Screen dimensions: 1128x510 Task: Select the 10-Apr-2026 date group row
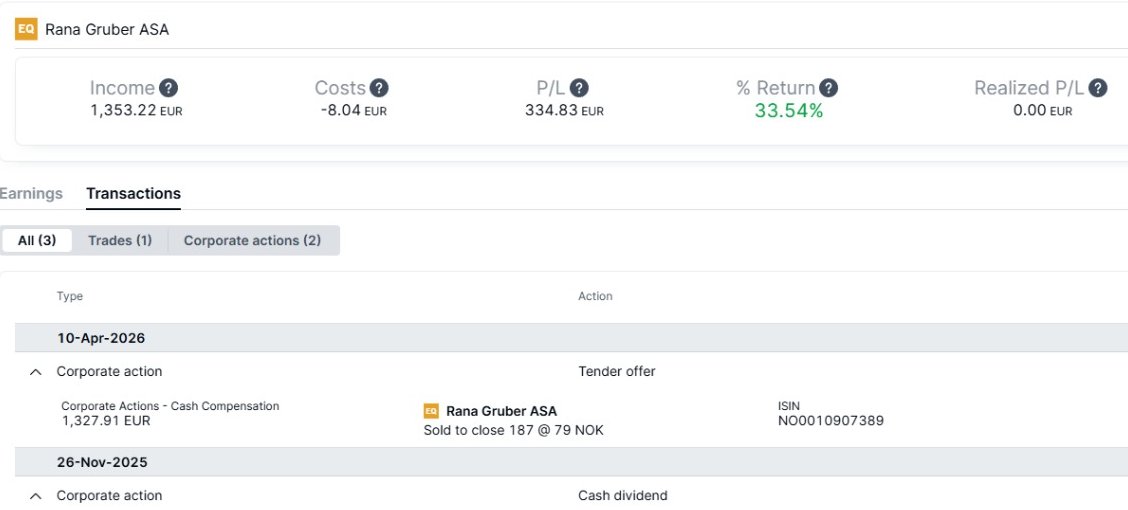[x=571, y=338]
